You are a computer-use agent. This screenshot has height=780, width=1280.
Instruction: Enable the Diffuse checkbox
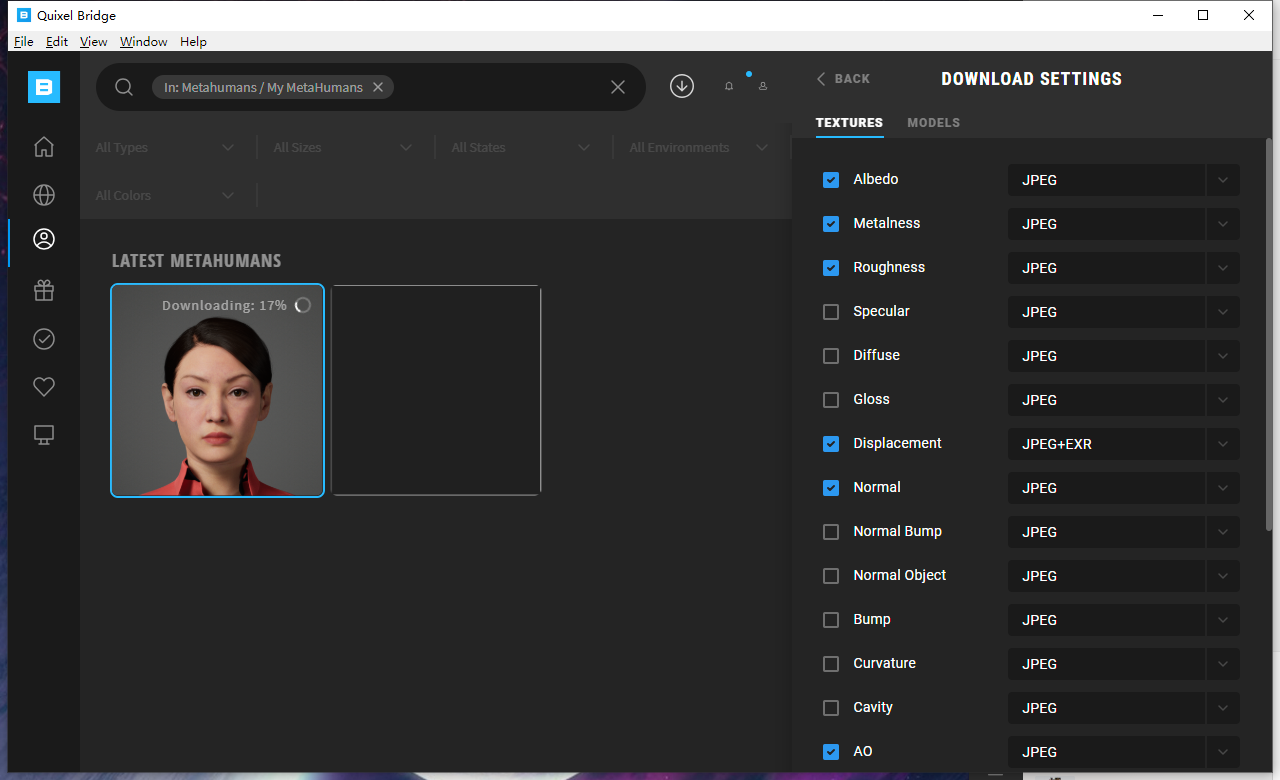point(831,356)
